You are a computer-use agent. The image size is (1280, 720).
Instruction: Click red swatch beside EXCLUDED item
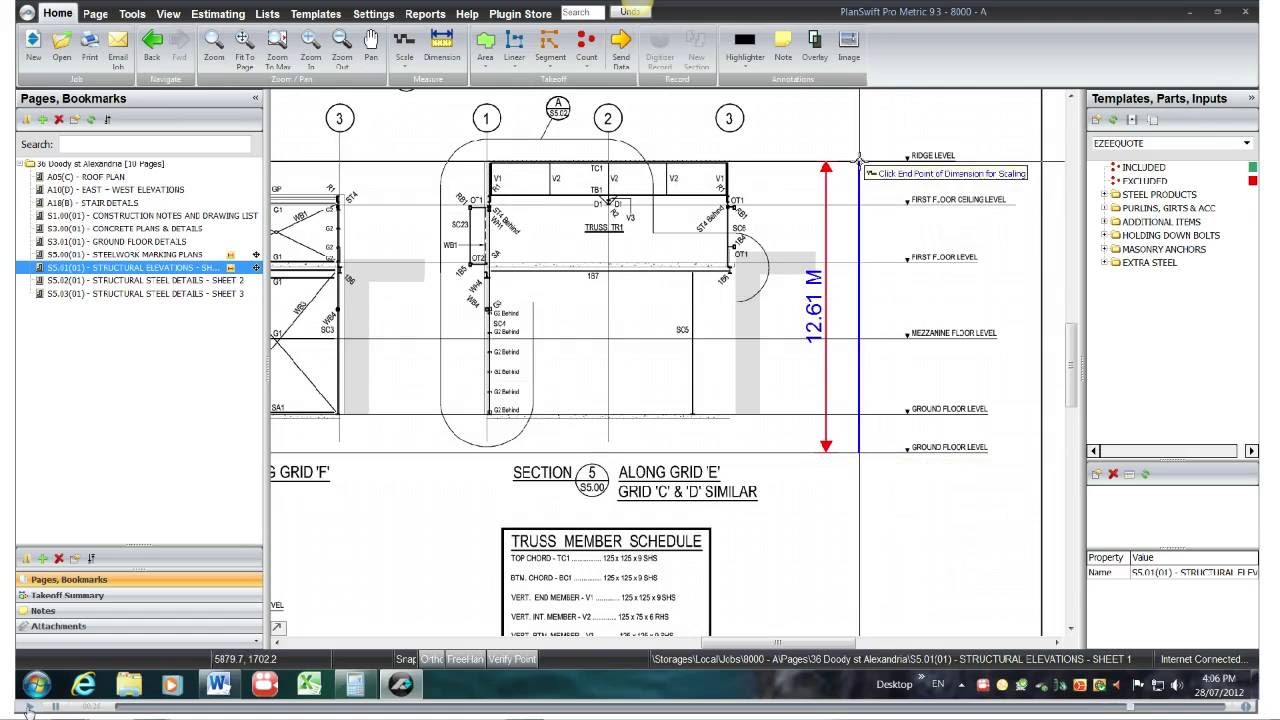pos(1252,181)
